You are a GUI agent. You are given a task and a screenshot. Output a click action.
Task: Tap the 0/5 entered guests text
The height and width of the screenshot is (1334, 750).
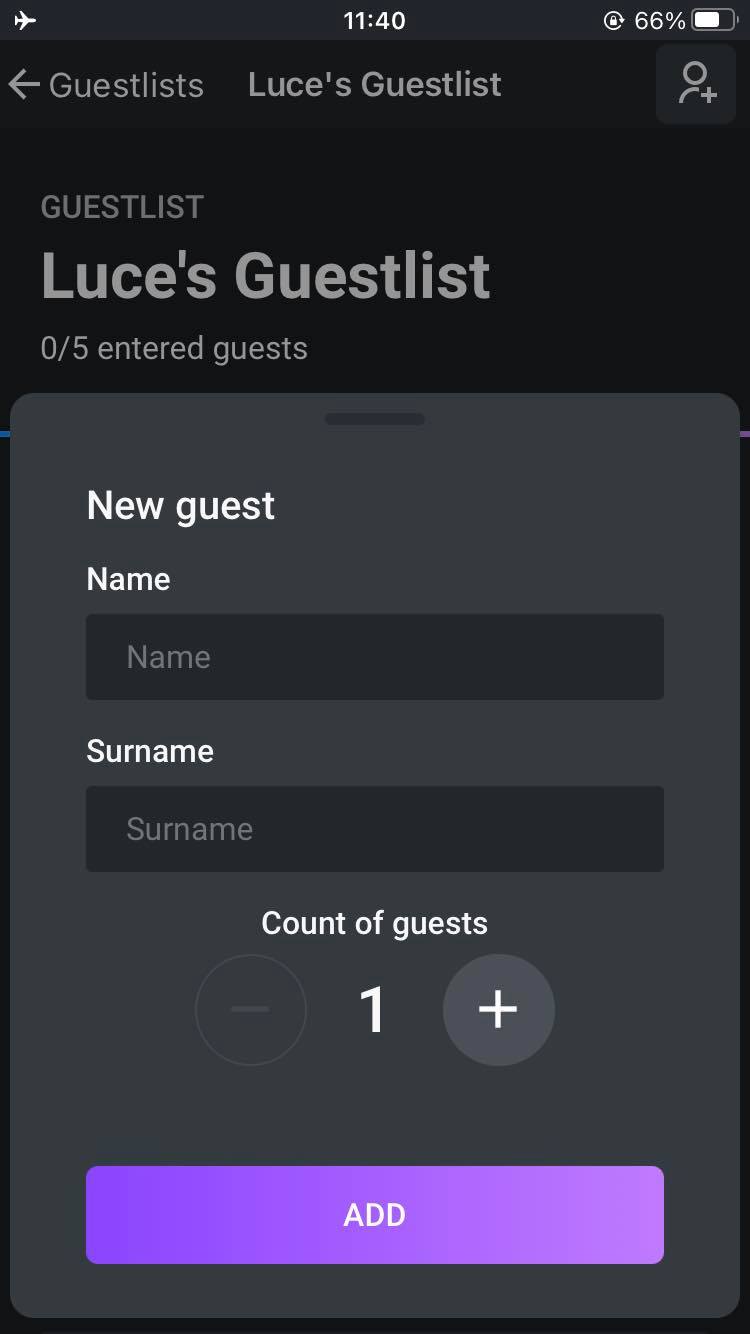(174, 348)
